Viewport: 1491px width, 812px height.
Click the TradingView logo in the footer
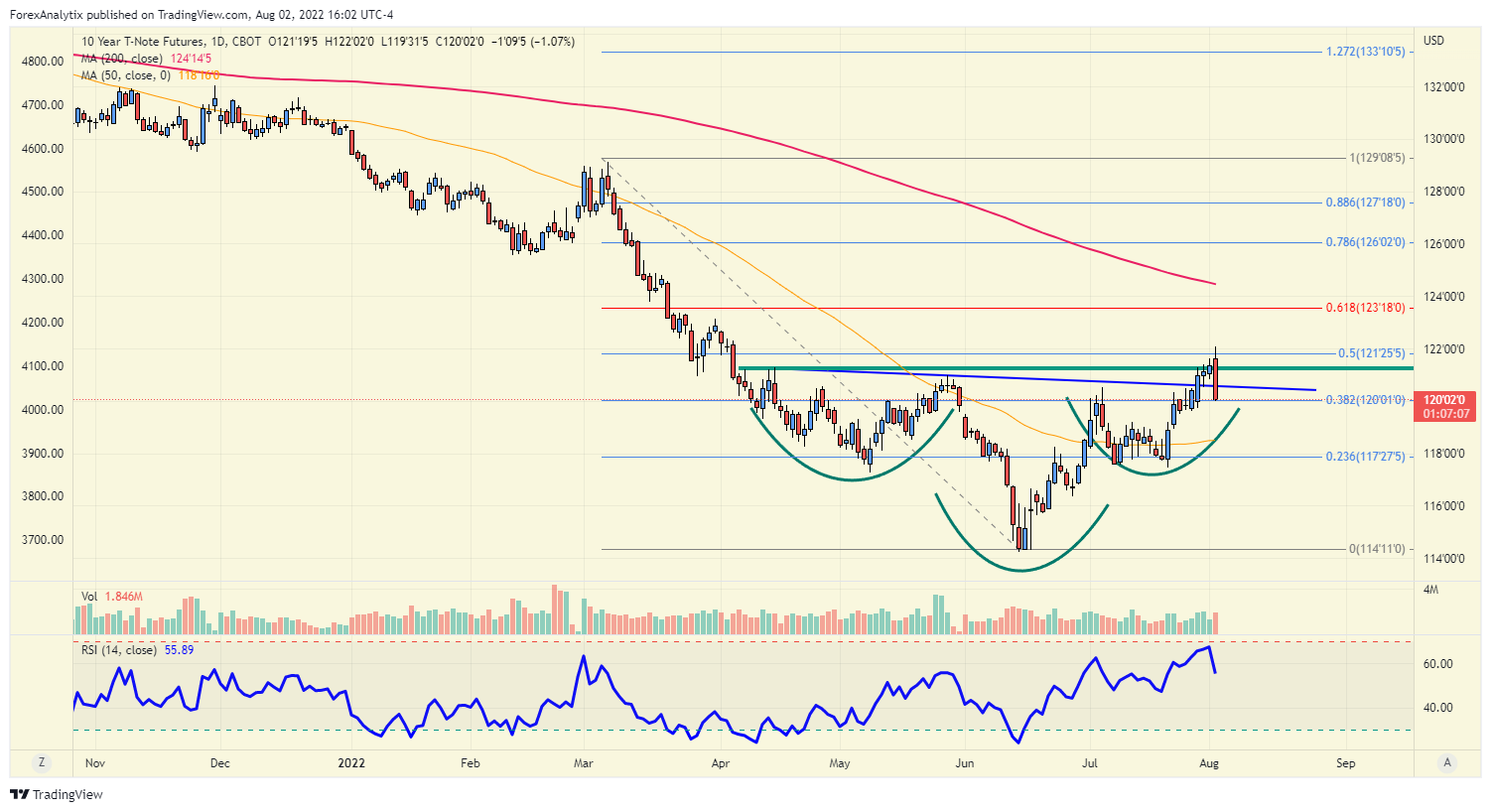point(57,795)
